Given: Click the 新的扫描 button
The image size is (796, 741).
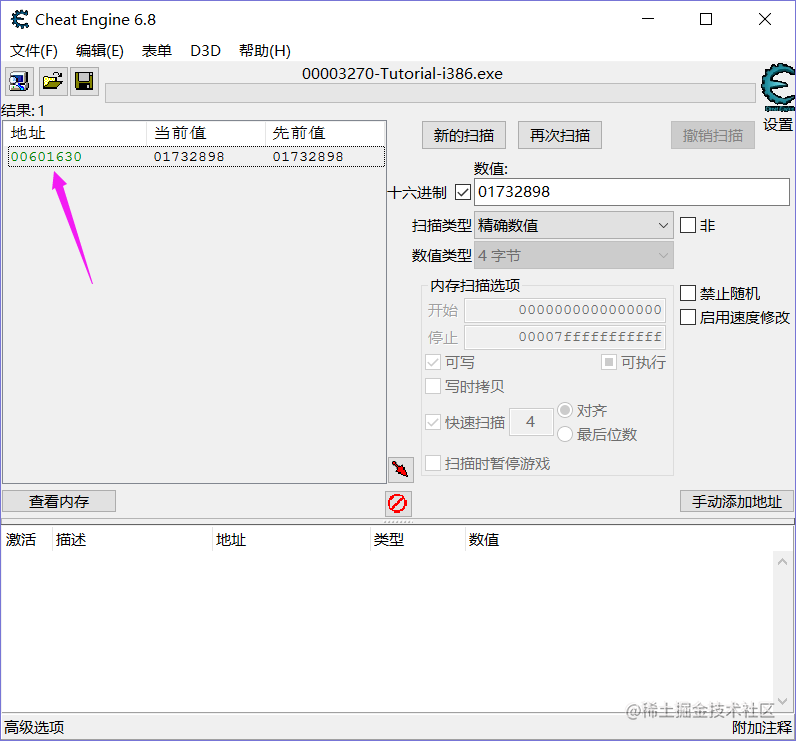Looking at the screenshot, I should 463,136.
